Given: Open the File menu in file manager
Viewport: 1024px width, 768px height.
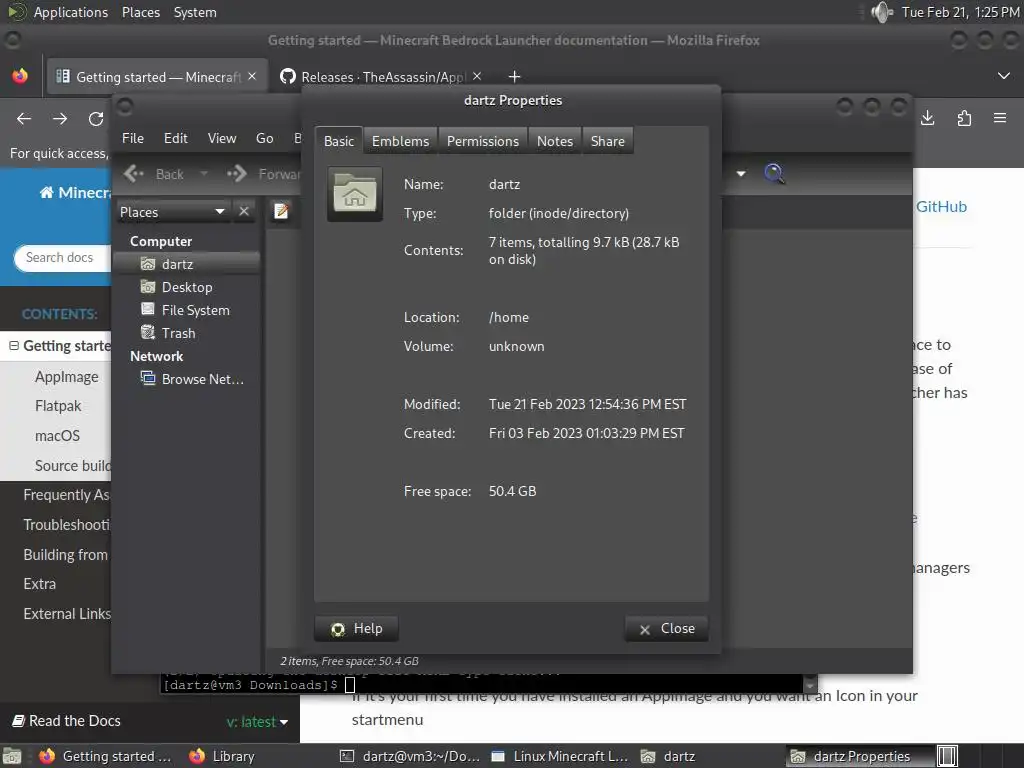Looking at the screenshot, I should [x=133, y=138].
